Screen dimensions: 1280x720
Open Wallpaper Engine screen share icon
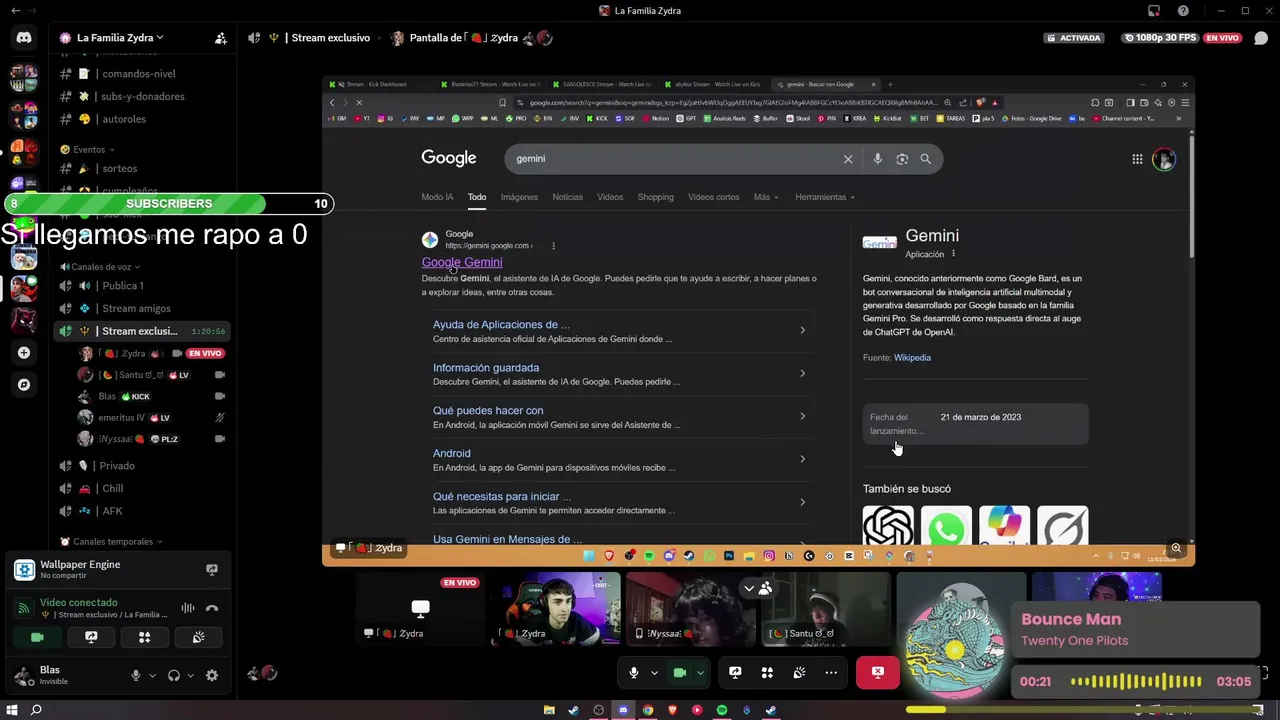pyautogui.click(x=212, y=569)
